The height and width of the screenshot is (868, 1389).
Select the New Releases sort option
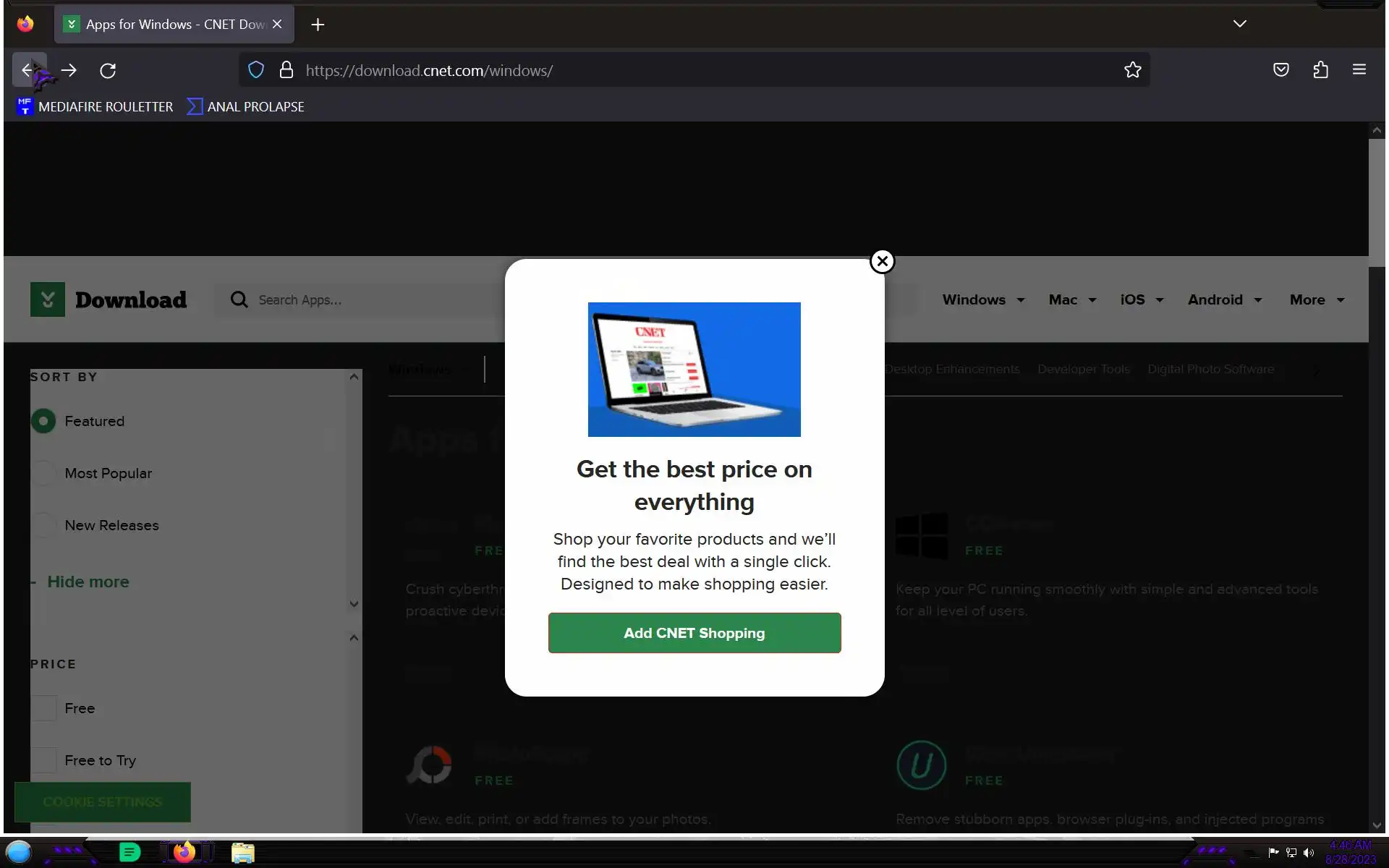(44, 525)
